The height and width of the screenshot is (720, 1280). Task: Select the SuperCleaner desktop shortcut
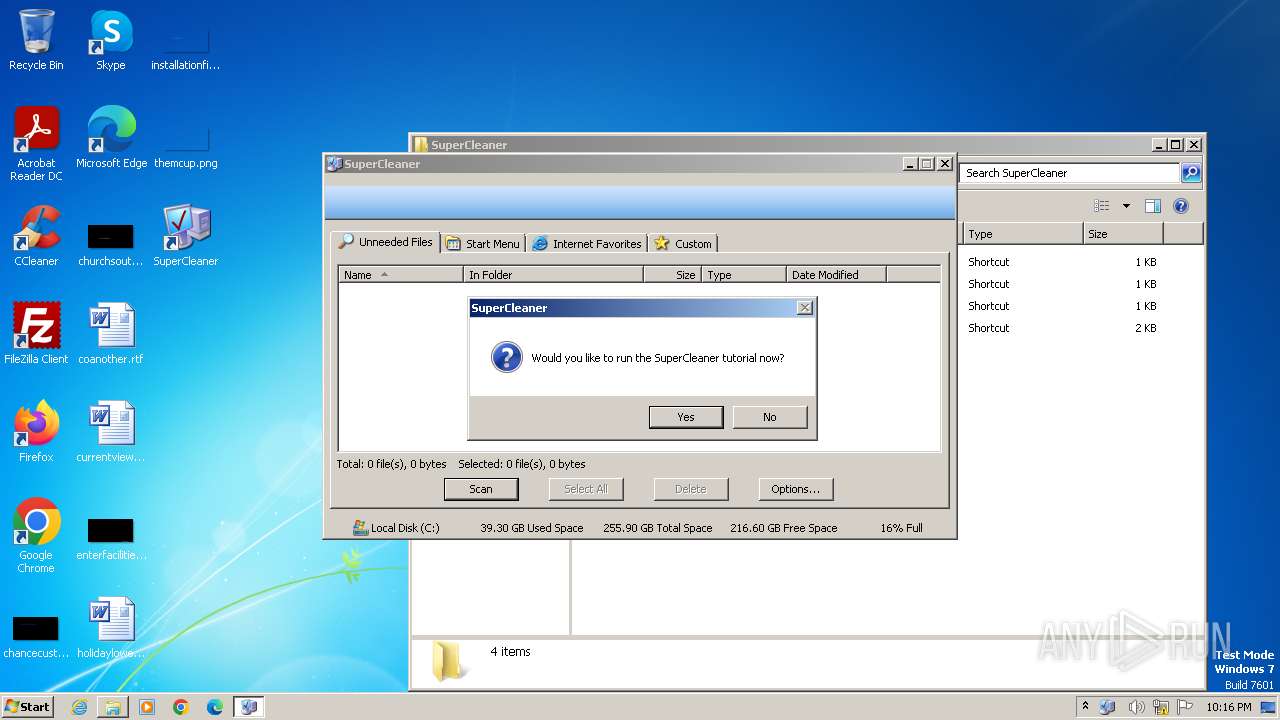click(x=185, y=236)
